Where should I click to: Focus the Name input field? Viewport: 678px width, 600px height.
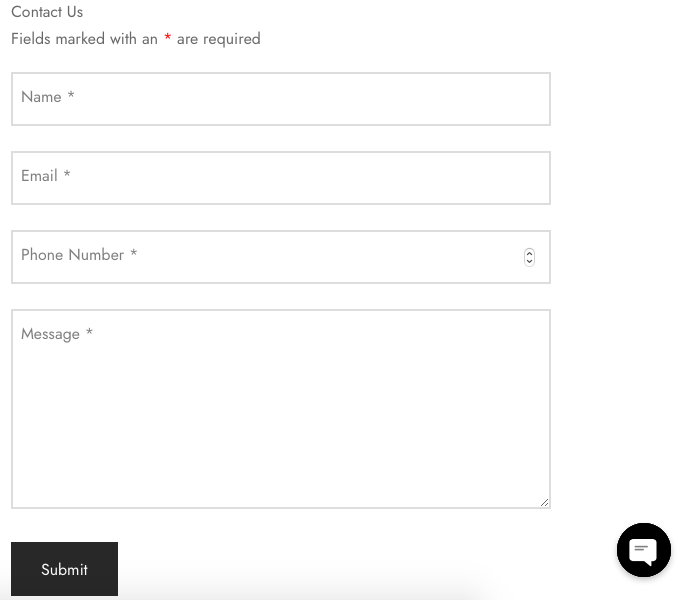tap(281, 99)
